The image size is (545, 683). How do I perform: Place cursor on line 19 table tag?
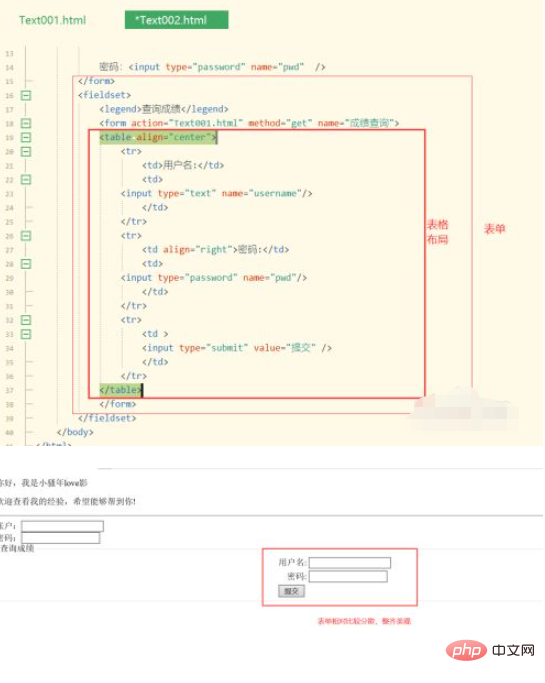coord(158,137)
